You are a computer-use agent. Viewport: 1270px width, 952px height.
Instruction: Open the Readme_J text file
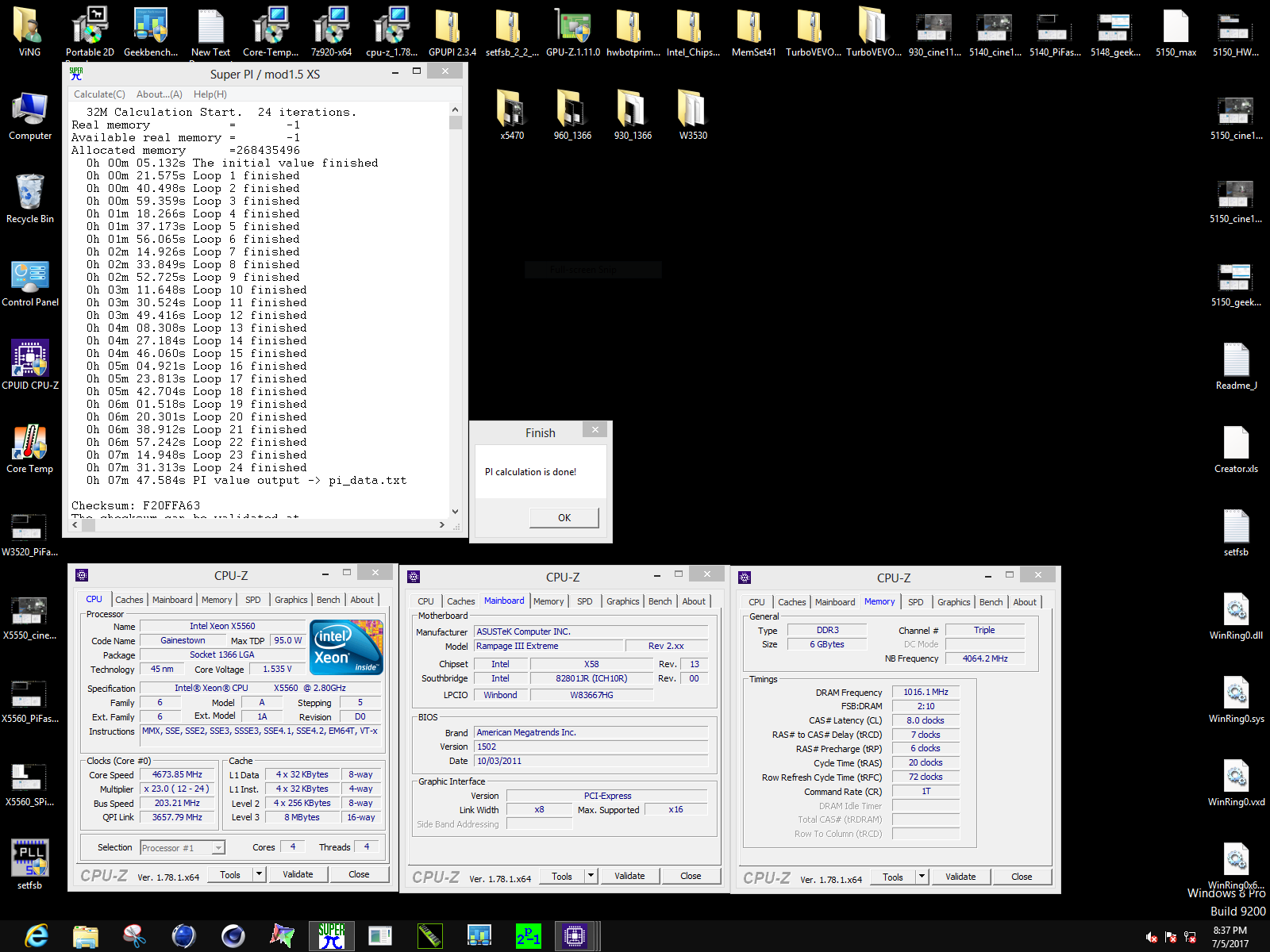pyautogui.click(x=1236, y=366)
